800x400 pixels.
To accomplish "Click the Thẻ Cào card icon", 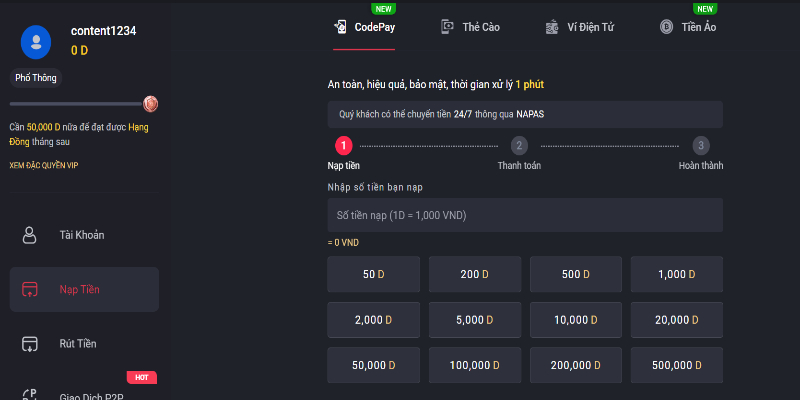I will click(448, 27).
